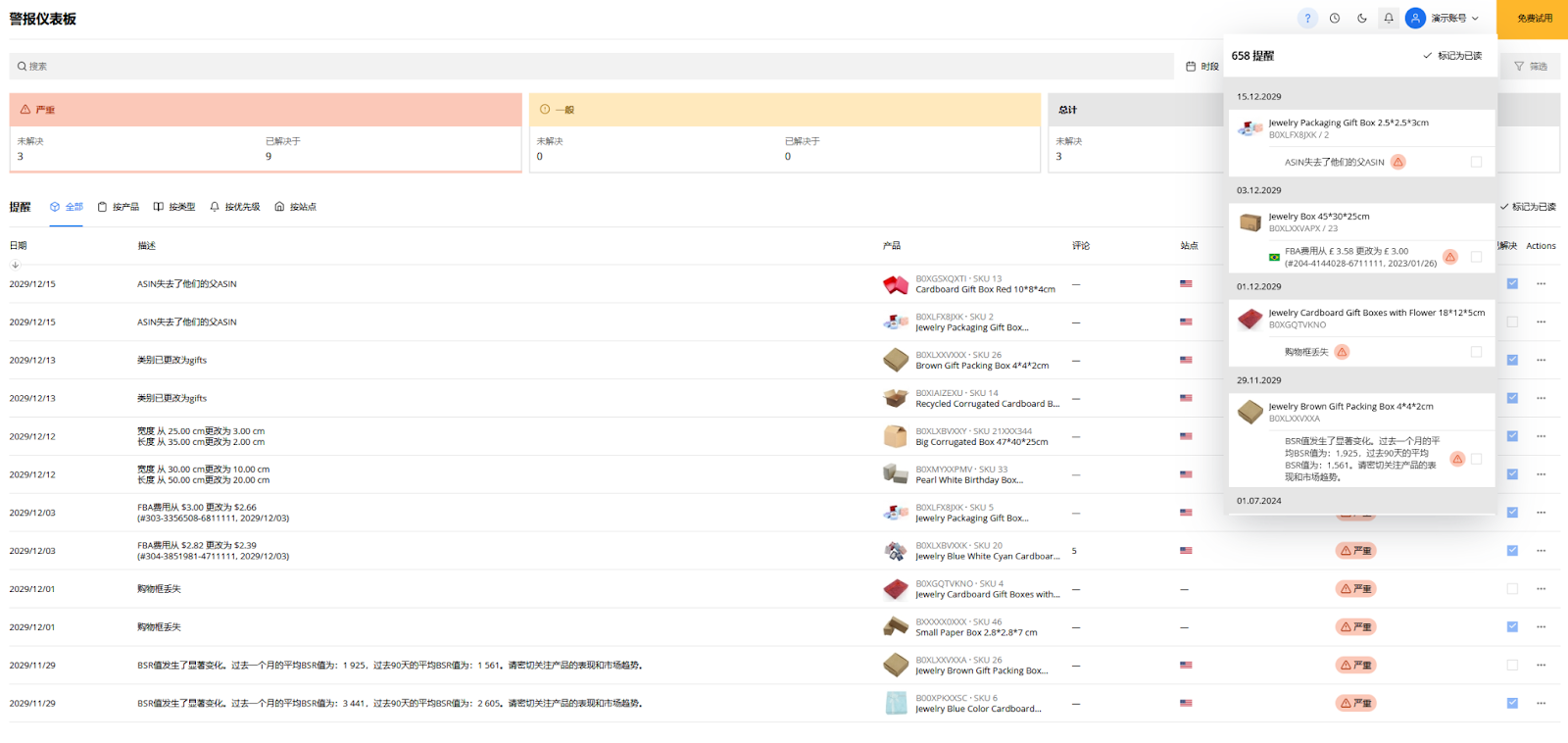The width and height of the screenshot is (1568, 743).
Task: Click the circle icon in 一般 card header
Action: pos(545,110)
